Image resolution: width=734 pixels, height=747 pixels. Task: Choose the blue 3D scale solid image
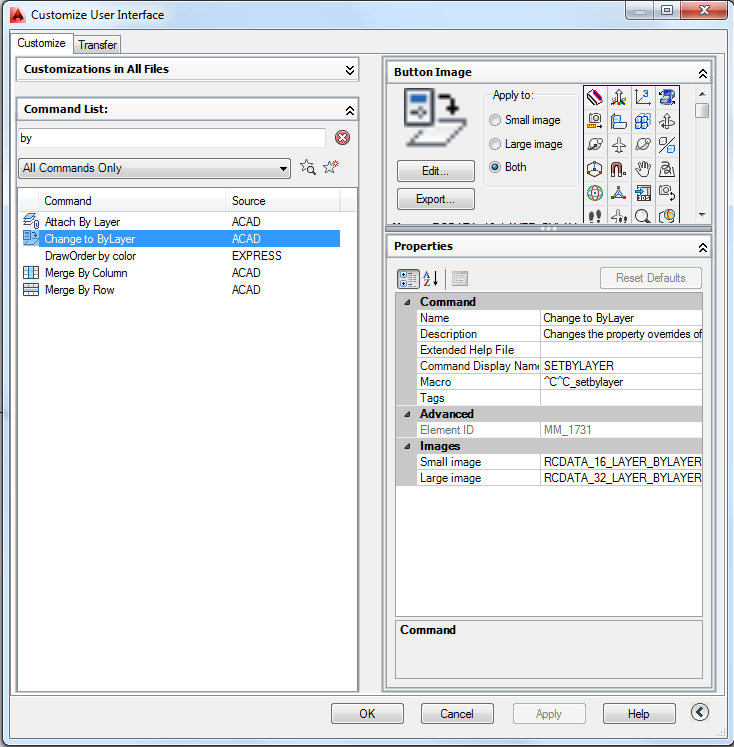pos(667,98)
